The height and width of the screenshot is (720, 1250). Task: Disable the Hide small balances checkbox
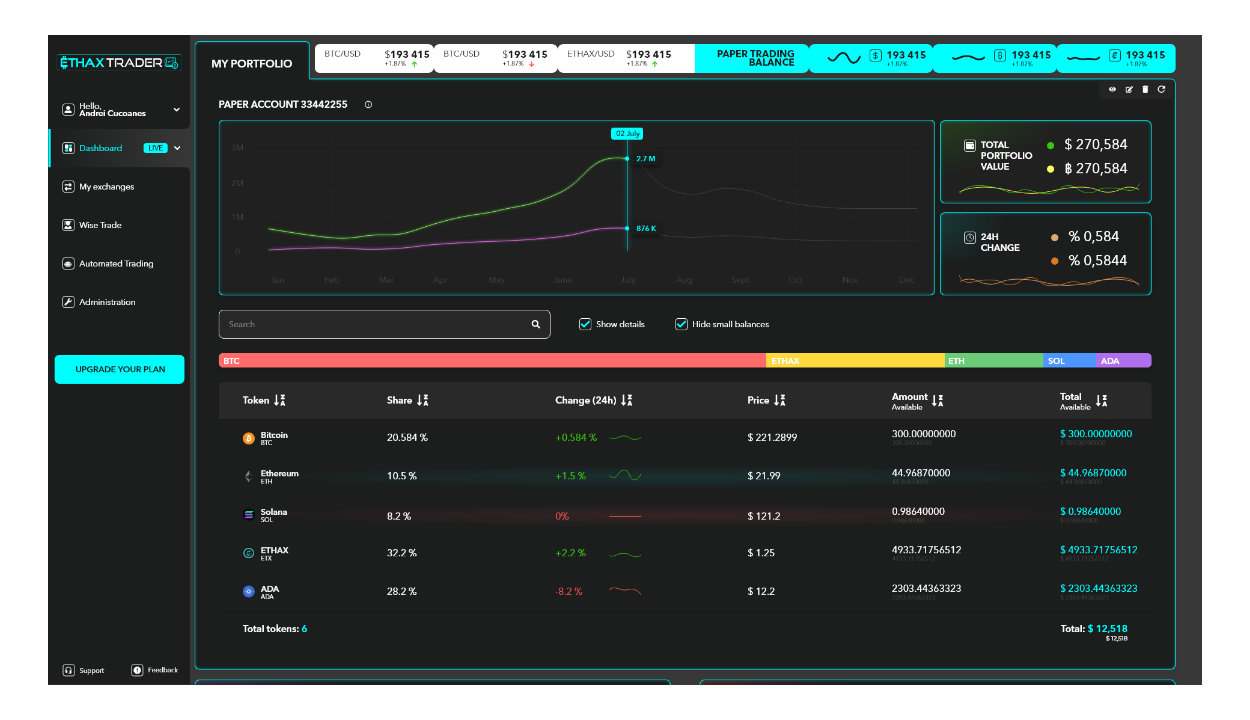(681, 323)
